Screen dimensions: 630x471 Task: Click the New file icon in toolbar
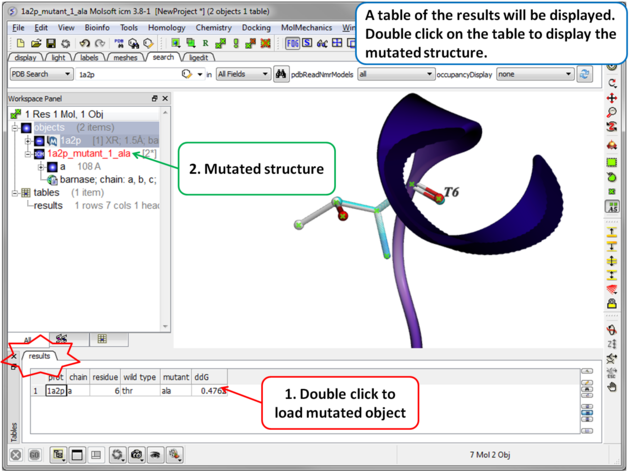[x=20, y=44]
